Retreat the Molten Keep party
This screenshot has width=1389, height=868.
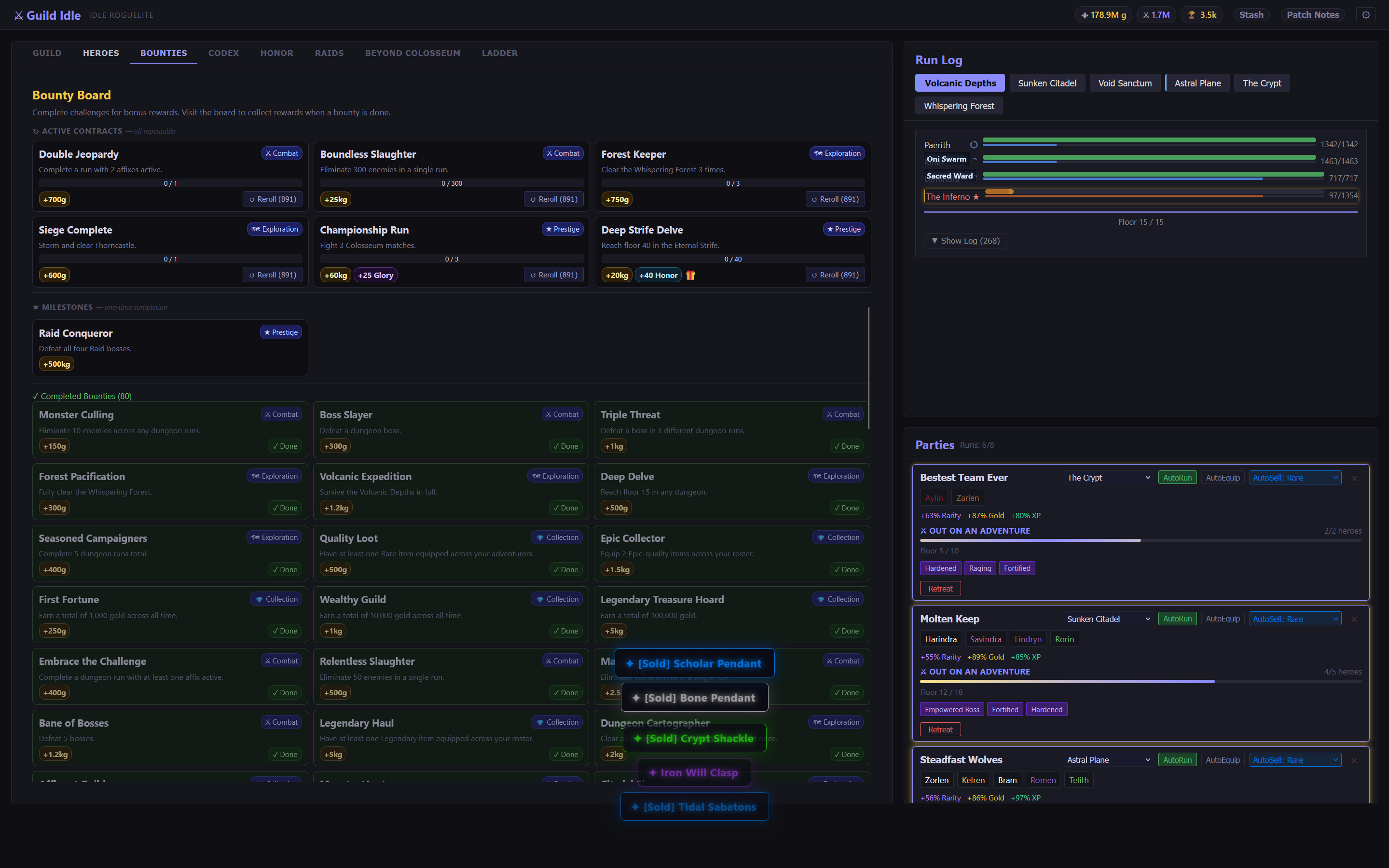(x=940, y=730)
